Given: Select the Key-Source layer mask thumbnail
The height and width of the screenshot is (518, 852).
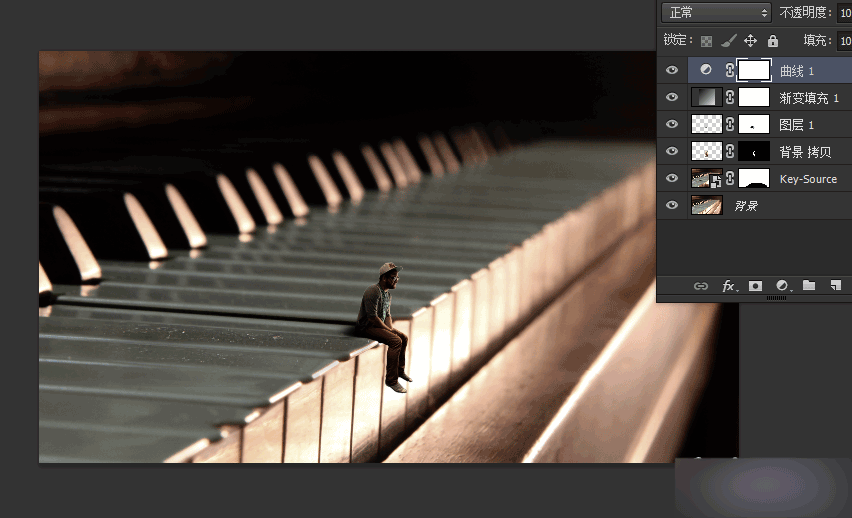Looking at the screenshot, I should pos(754,178).
